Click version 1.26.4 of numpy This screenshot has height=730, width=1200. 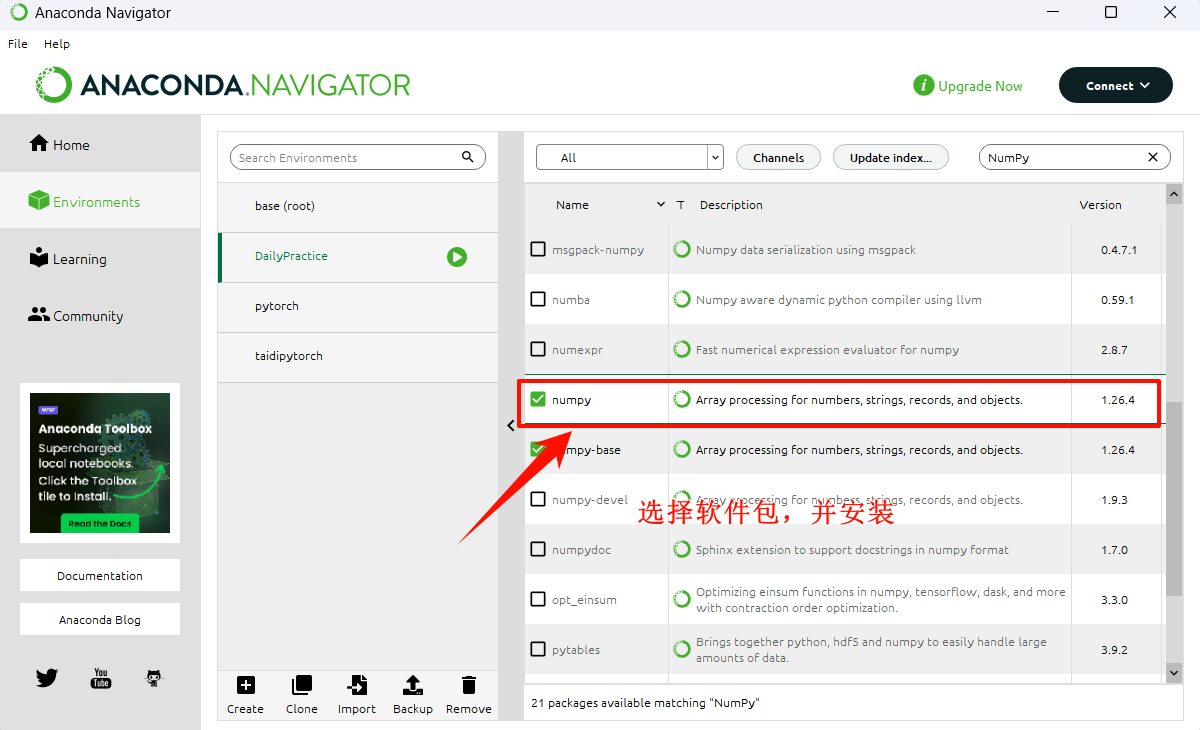pyautogui.click(x=1117, y=400)
